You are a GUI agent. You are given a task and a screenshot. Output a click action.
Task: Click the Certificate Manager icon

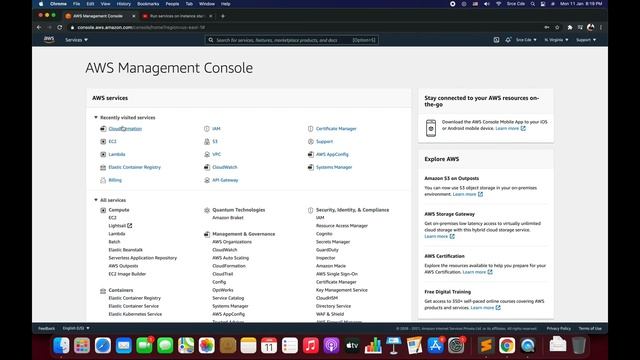(x=310, y=129)
